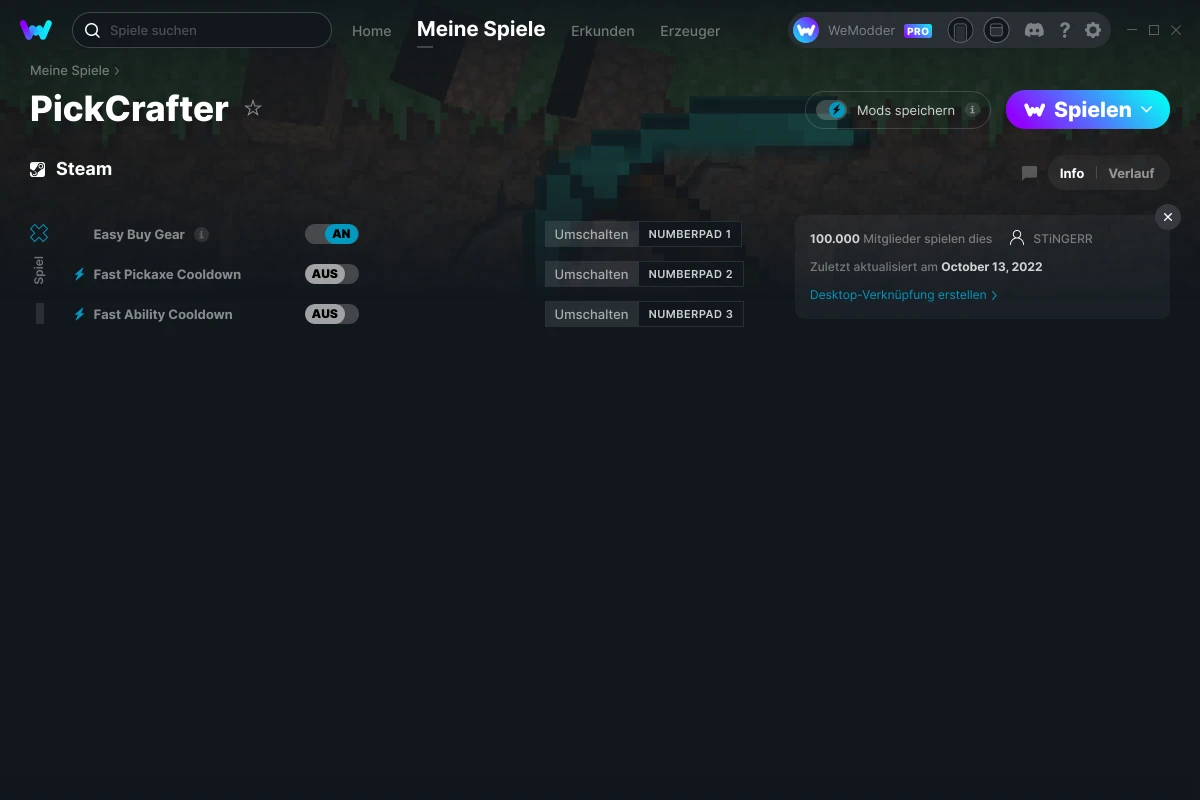Turn off Easy Buy Gear toggle

[332, 234]
